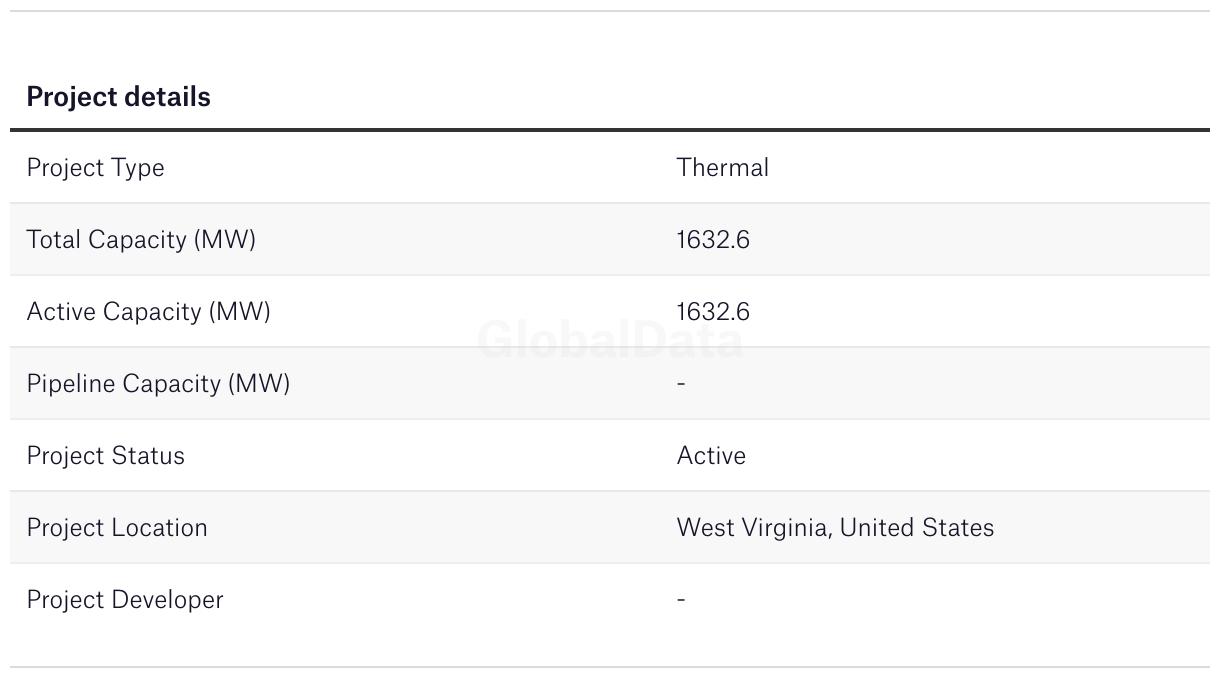The image size is (1220, 678).
Task: Select the Project Status label
Action: (105, 456)
